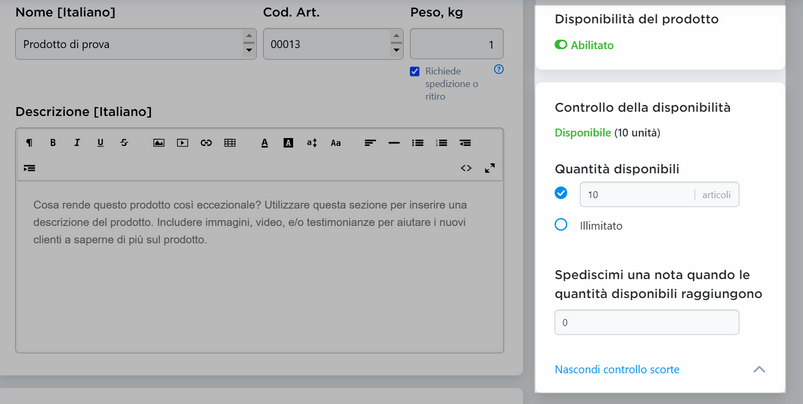The height and width of the screenshot is (404, 803).
Task: Create an ordered numbered list
Action: point(441,143)
